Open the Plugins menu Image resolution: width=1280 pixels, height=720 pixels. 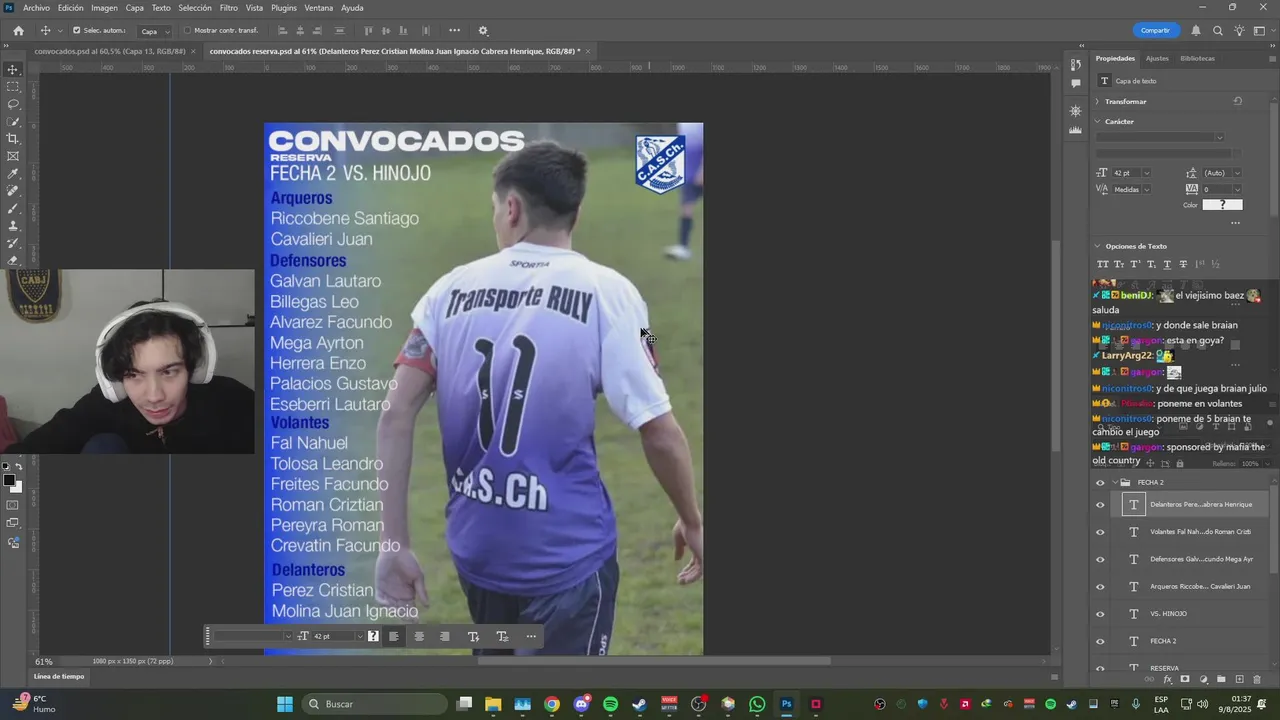[284, 8]
